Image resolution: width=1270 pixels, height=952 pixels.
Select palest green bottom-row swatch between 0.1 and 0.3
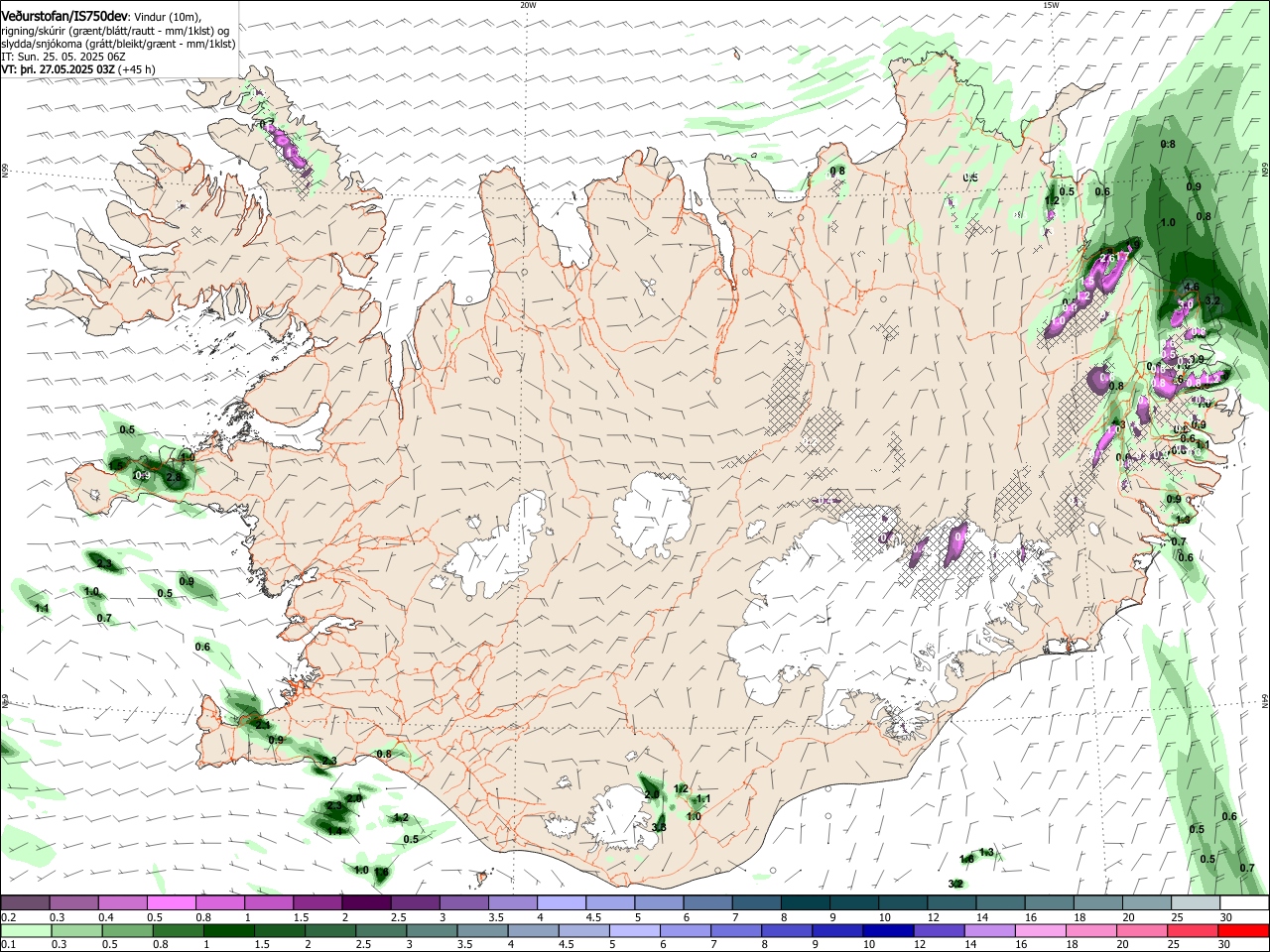click(26, 930)
